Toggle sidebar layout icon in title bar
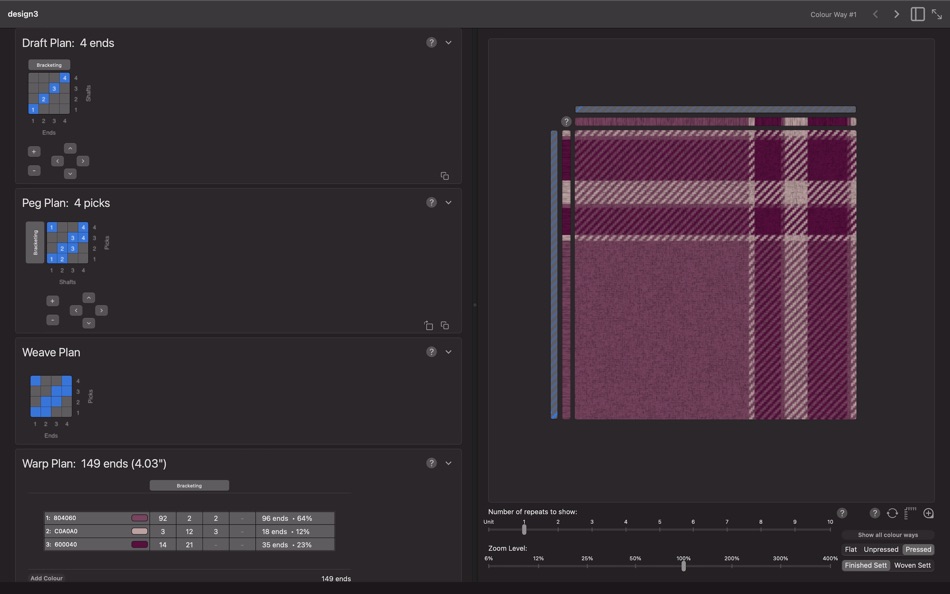 click(x=917, y=14)
